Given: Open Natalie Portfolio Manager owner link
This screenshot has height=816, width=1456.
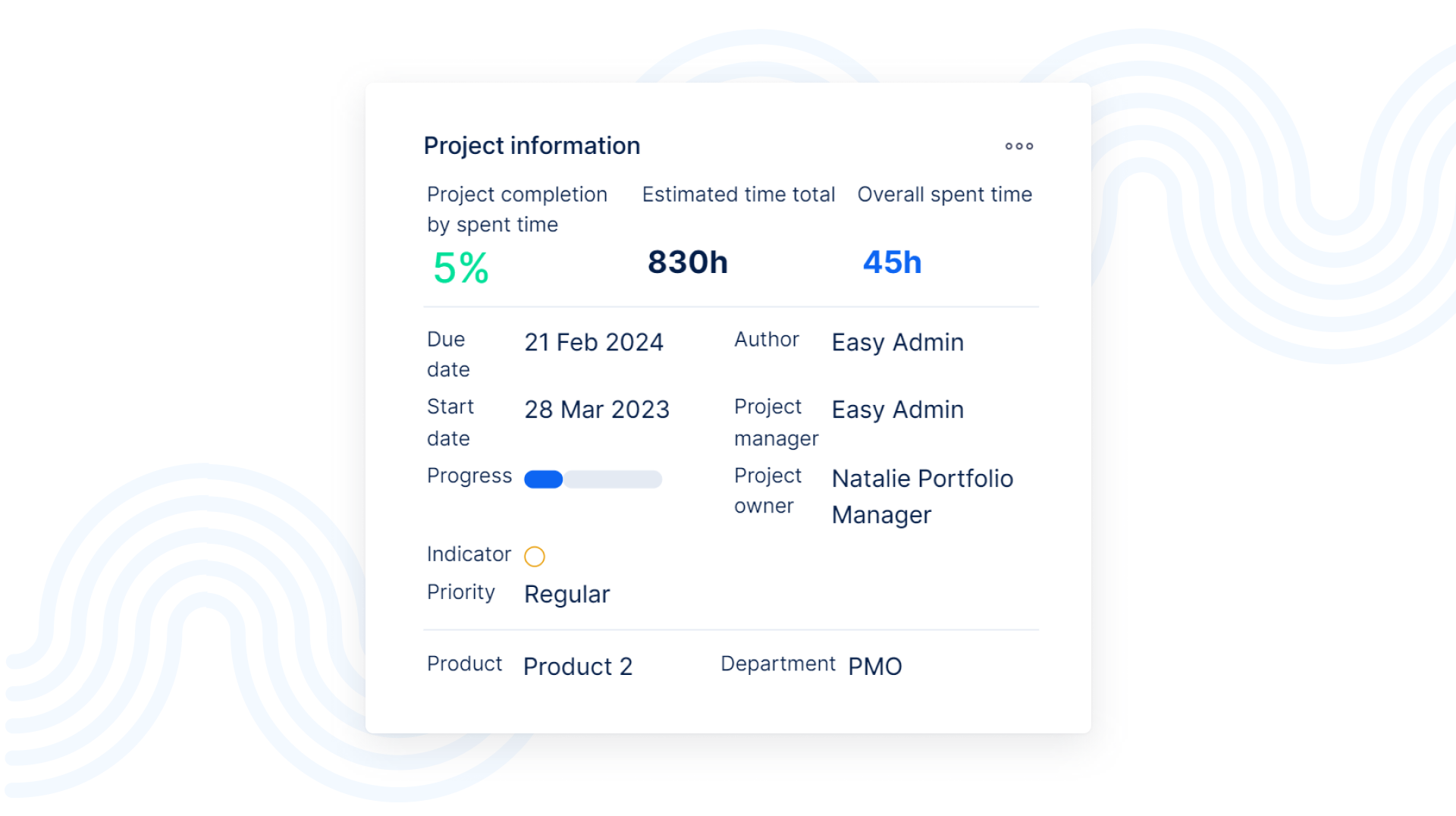Looking at the screenshot, I should pos(922,496).
